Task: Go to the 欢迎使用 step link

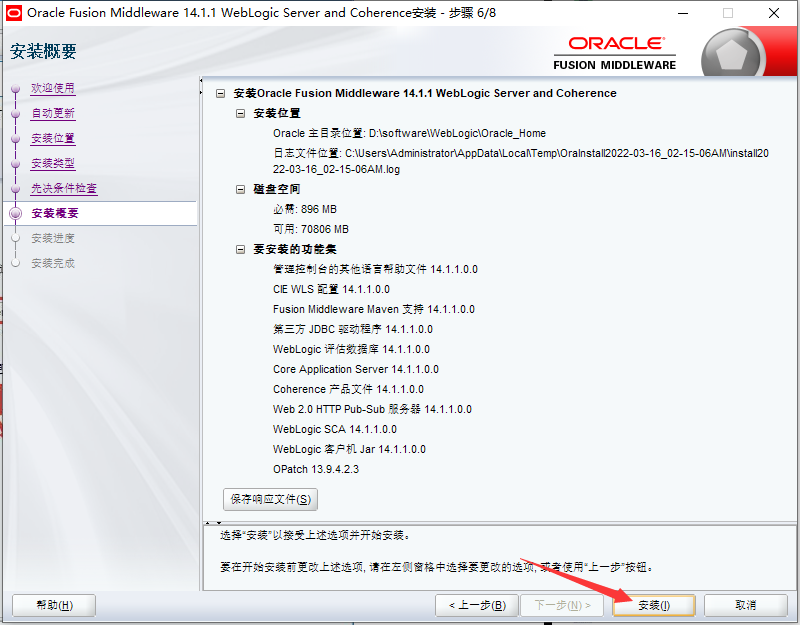Action: tap(53, 88)
